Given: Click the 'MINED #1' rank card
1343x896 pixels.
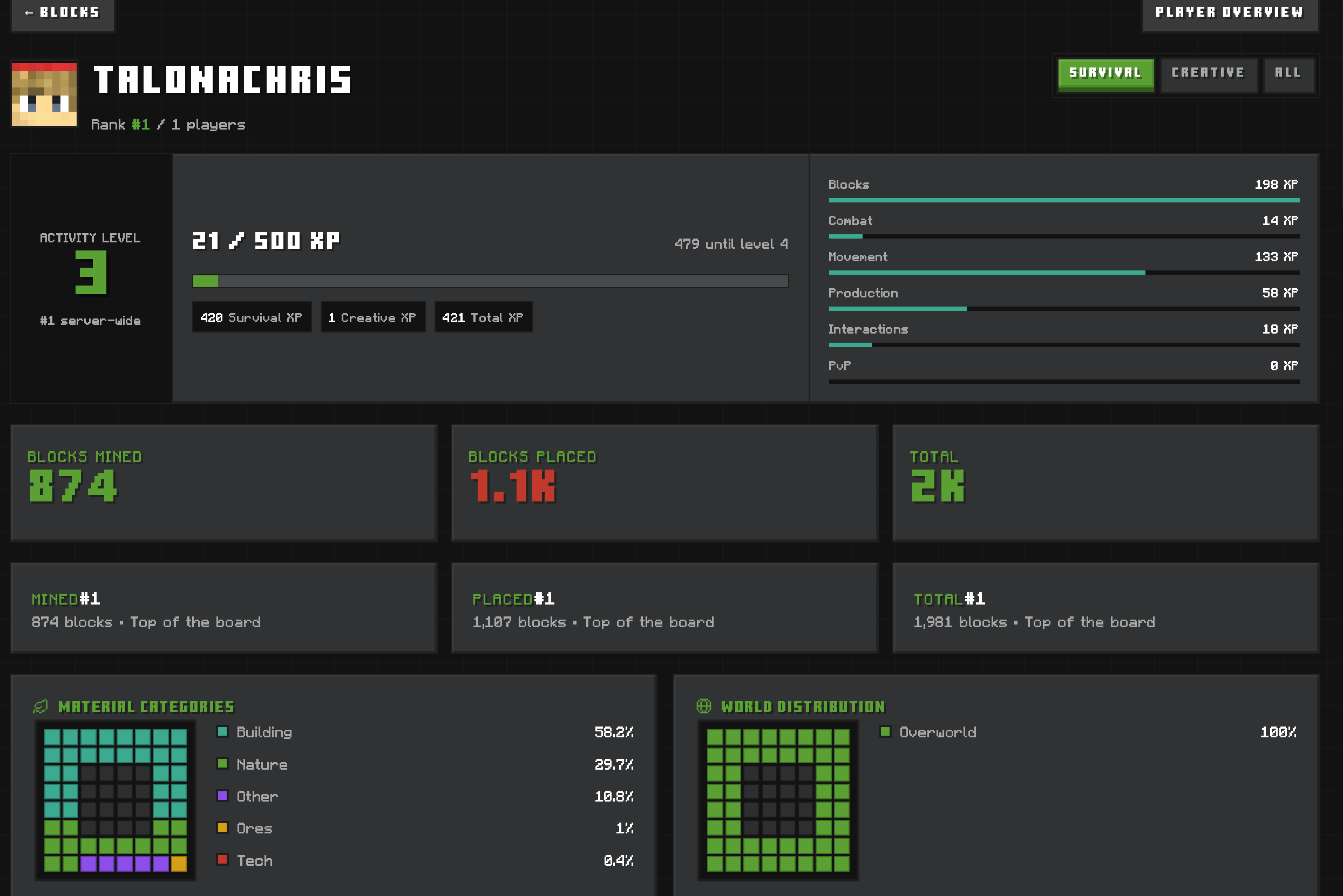Looking at the screenshot, I should point(223,608).
